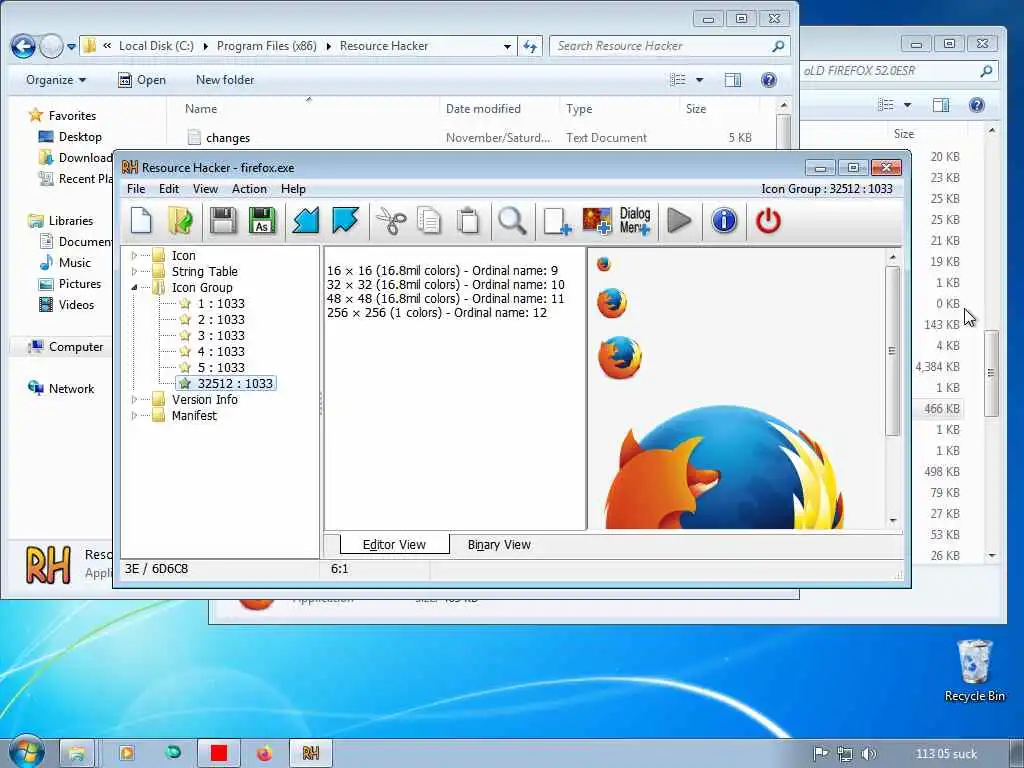Click the New folder button in Explorer
This screenshot has height=768, width=1024.
click(225, 80)
